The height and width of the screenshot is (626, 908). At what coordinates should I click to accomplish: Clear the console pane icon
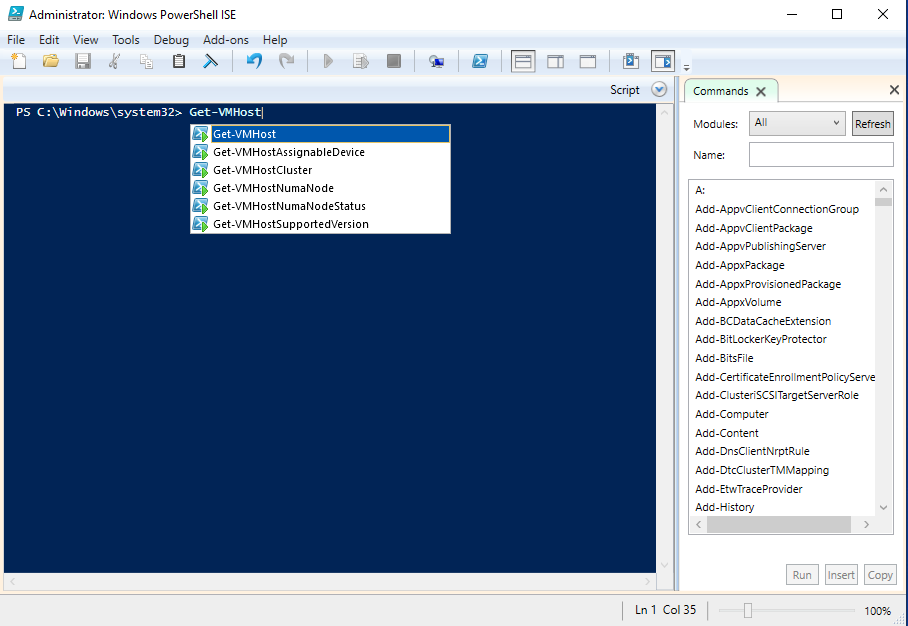[x=211, y=61]
